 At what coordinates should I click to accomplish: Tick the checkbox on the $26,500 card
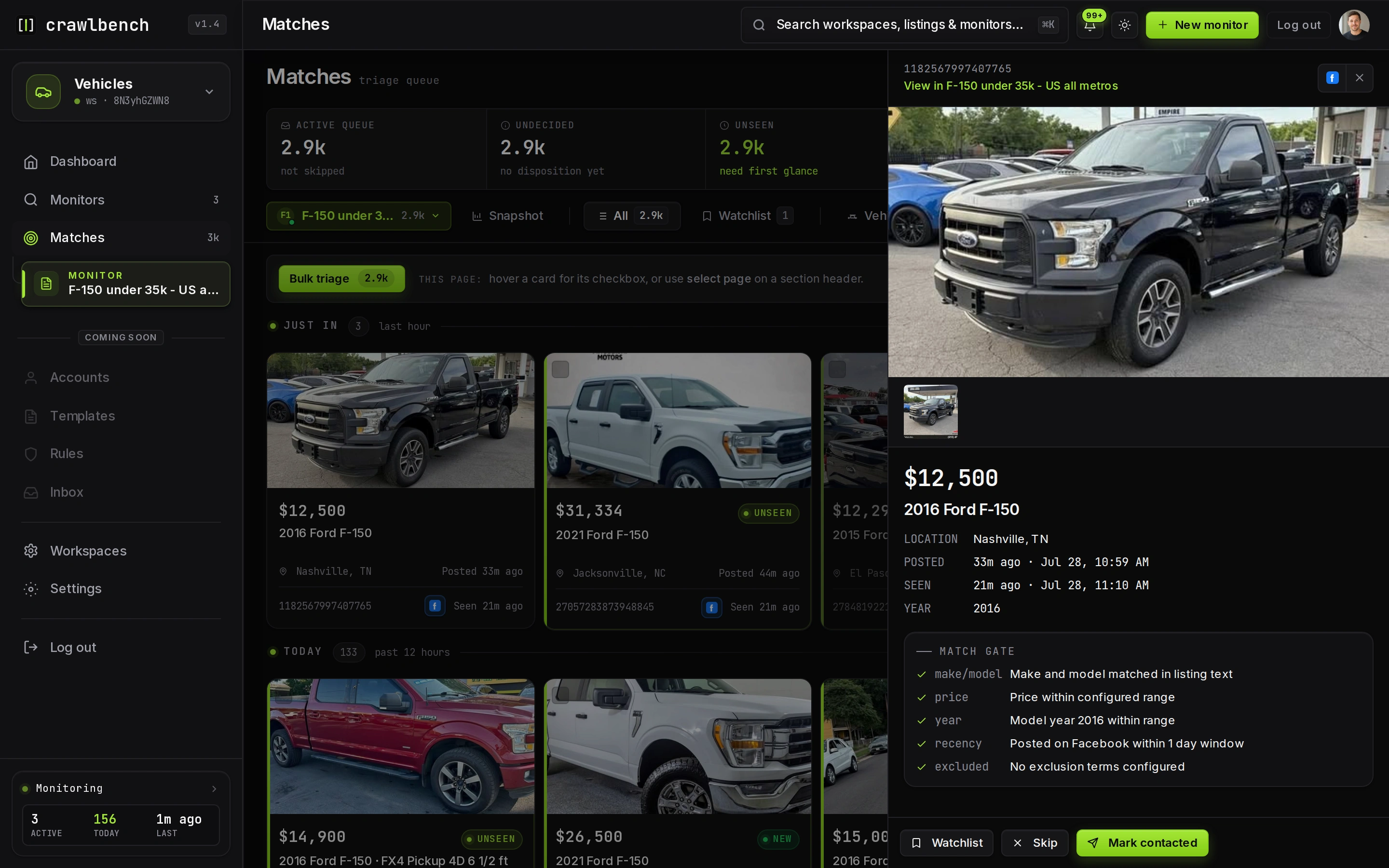tap(560, 694)
